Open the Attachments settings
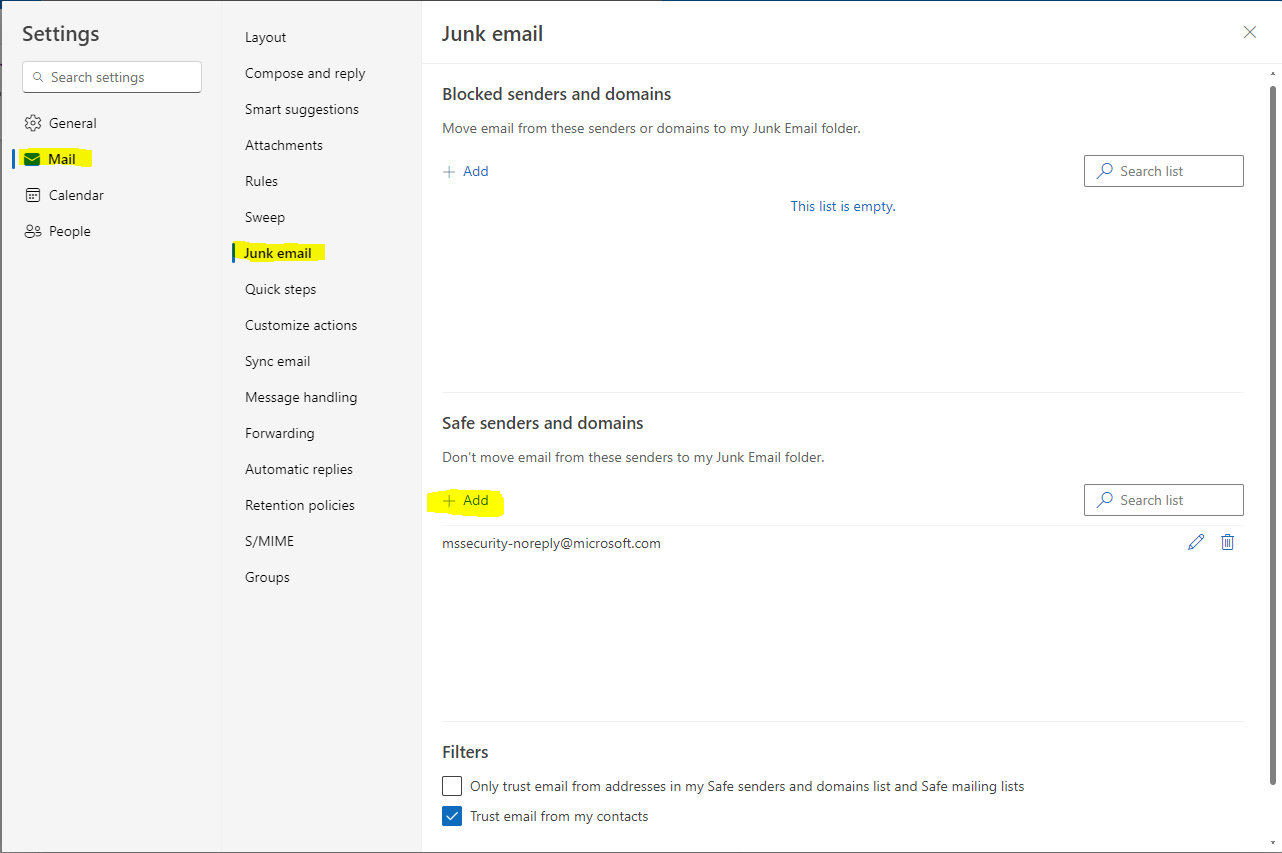This screenshot has height=853, width=1282. click(284, 145)
